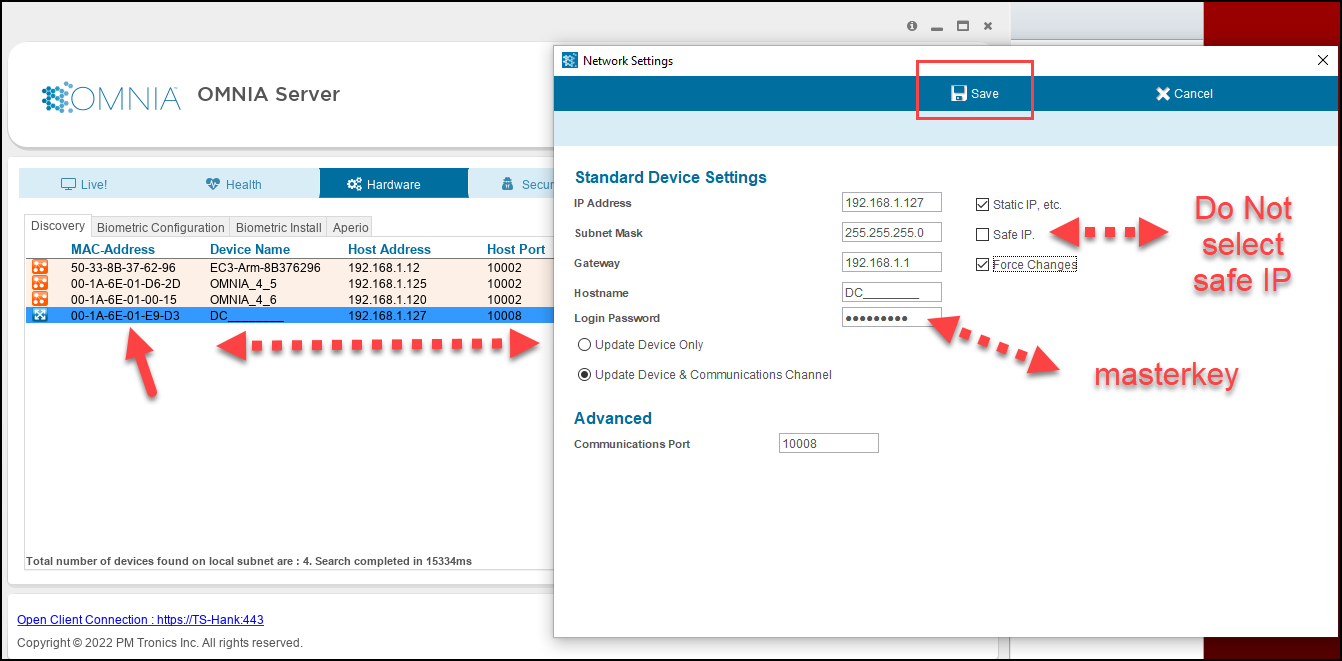Viewport: 1342px width, 661px height.
Task: Click the Host Address column header
Action: point(389,249)
